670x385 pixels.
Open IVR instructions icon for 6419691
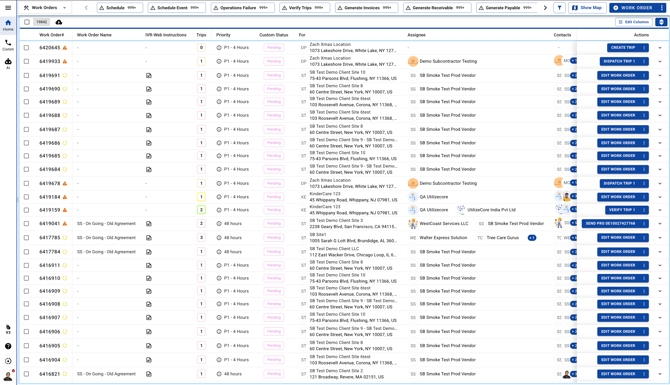tap(149, 76)
